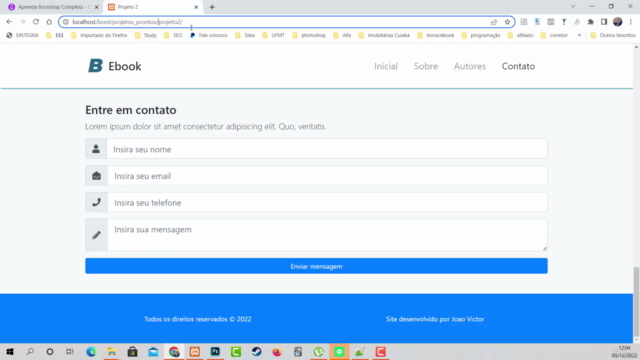Open the programação bookmarks folder

(481, 35)
